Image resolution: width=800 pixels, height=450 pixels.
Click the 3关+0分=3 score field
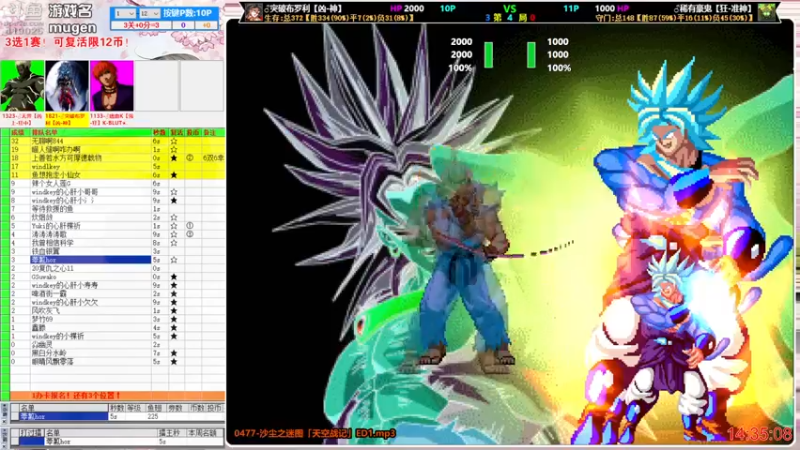pos(141,25)
